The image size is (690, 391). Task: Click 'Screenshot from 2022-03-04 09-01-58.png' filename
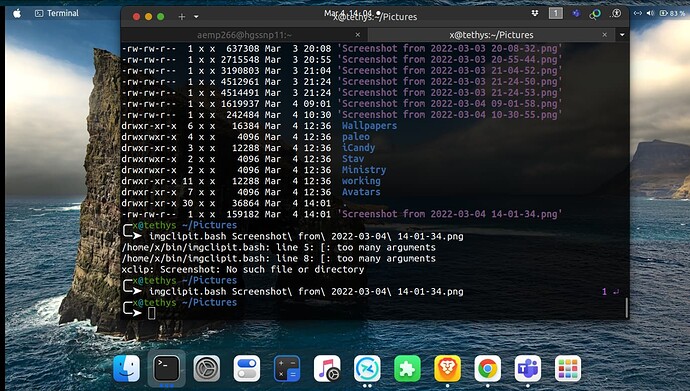click(x=449, y=103)
